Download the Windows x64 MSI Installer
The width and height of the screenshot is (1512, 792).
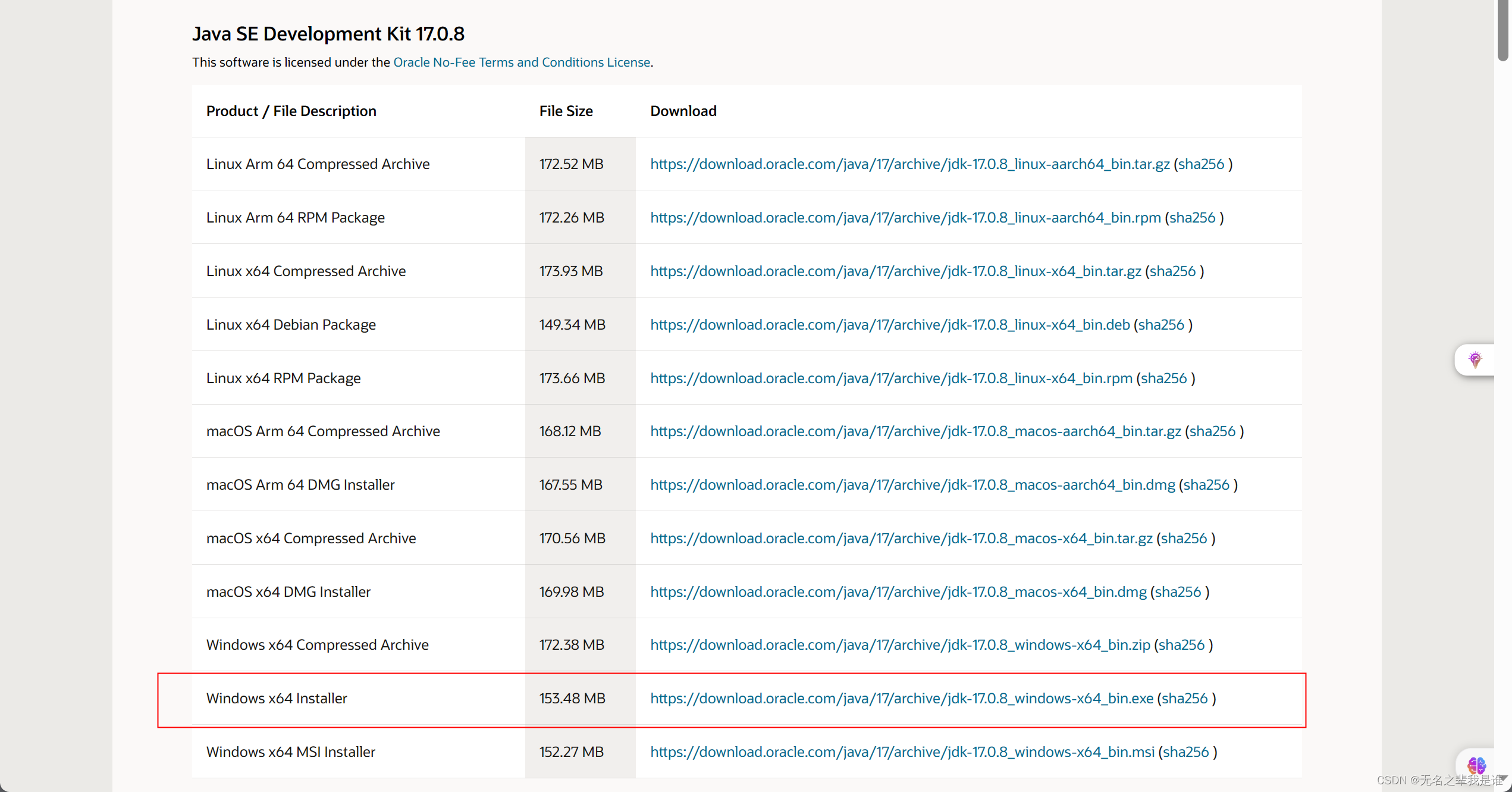pyautogui.click(x=902, y=752)
